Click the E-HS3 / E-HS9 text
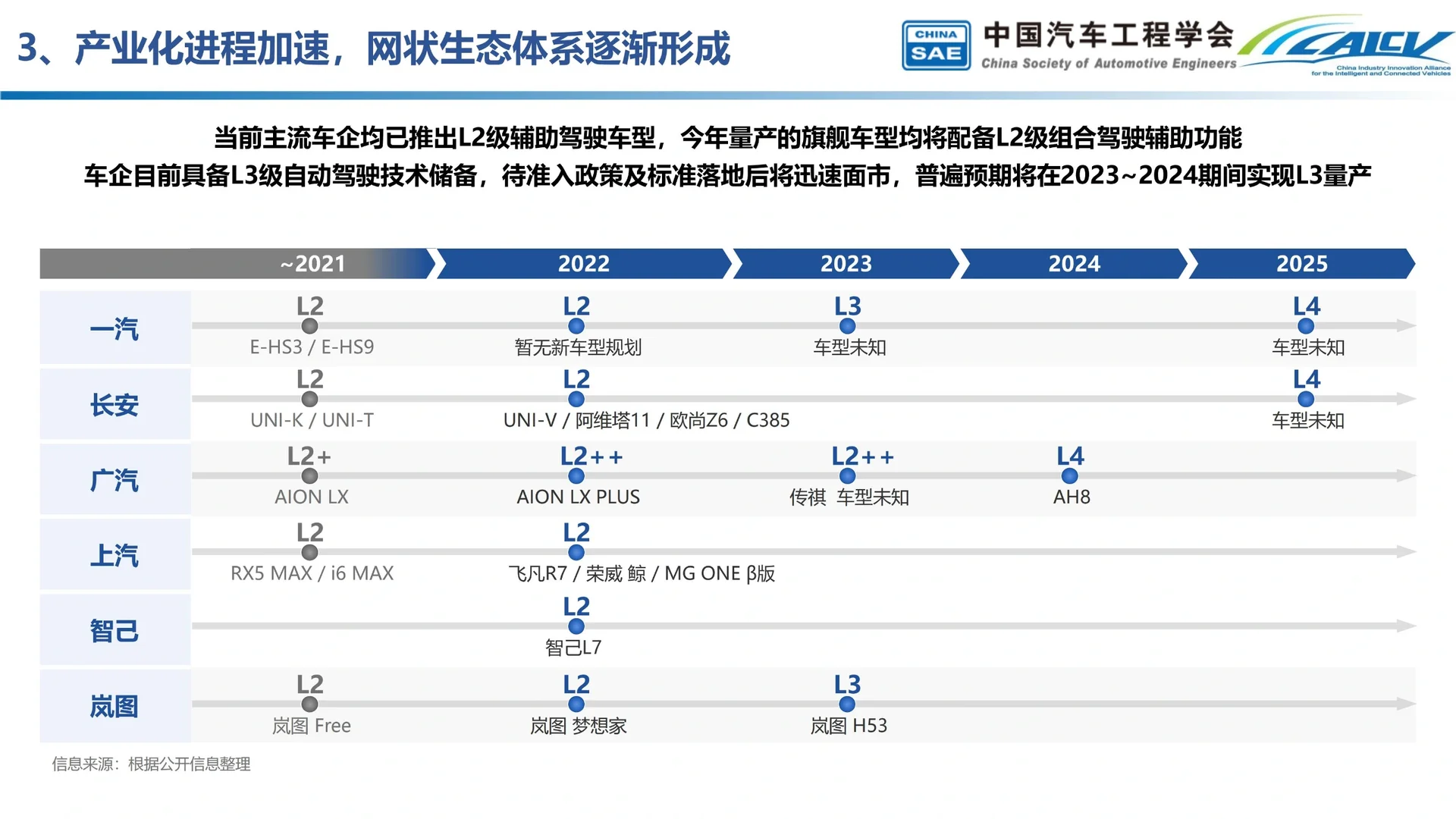This screenshot has height=819, width=1456. 312,347
